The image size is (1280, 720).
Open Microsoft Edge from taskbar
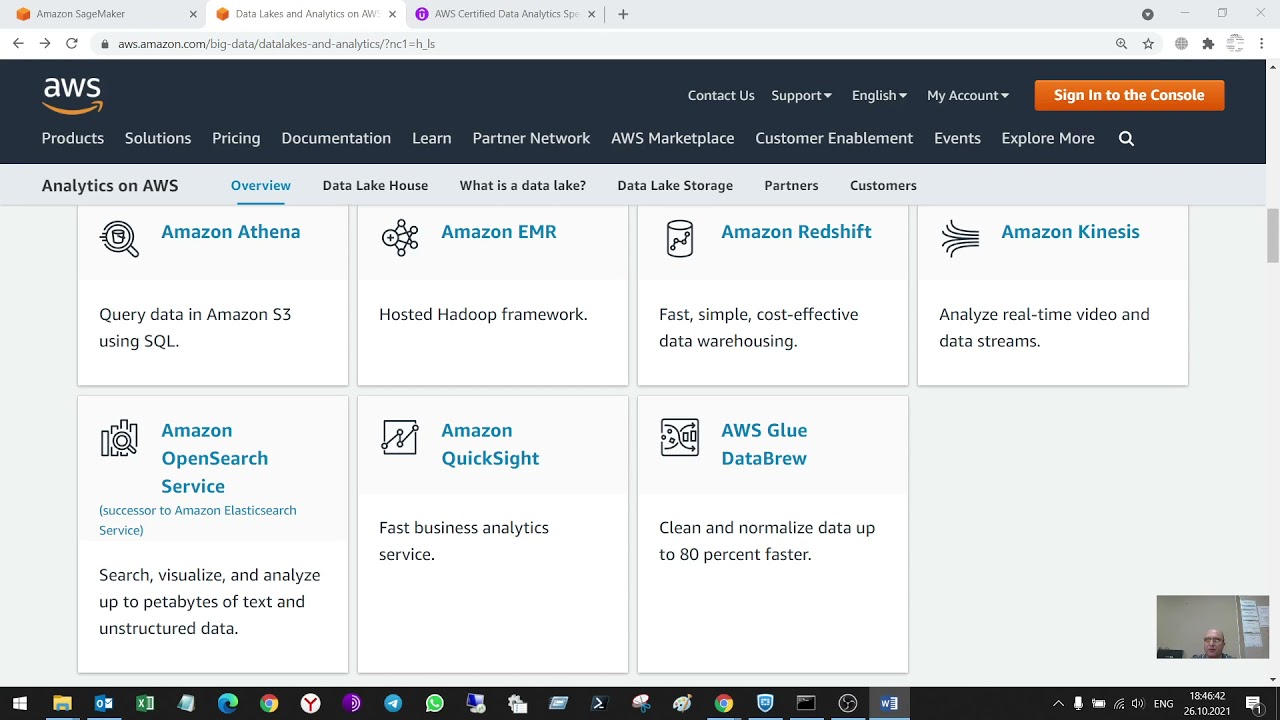[228, 703]
